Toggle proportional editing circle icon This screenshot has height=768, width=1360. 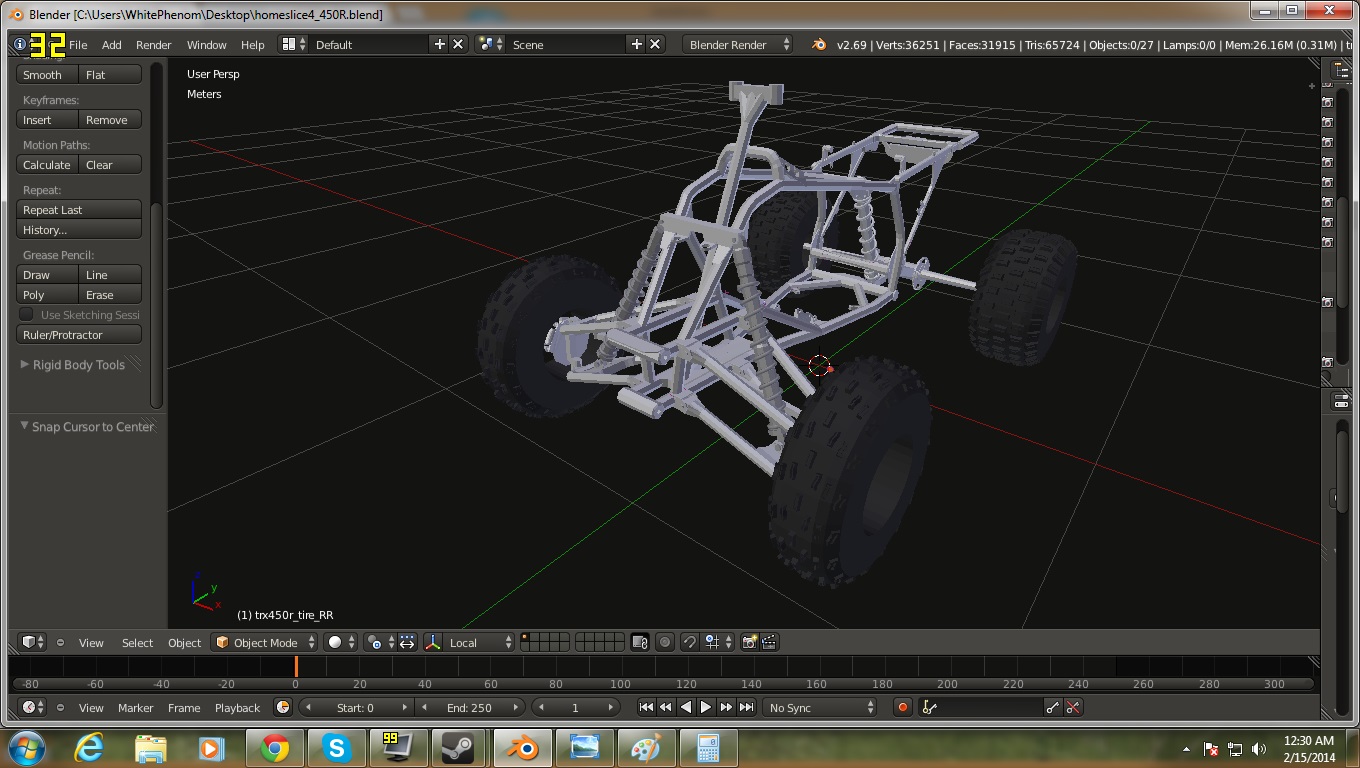[x=665, y=642]
